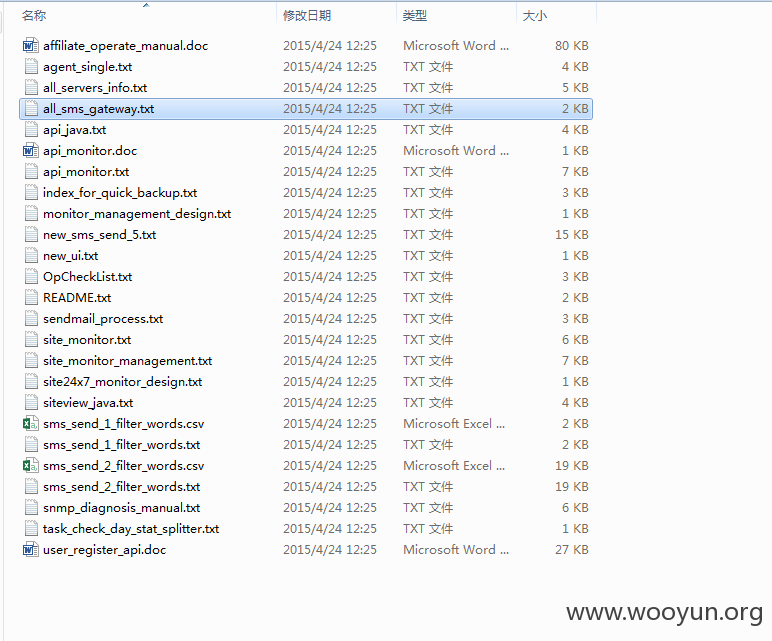This screenshot has width=772, height=641.
Task: Sort files by the 修改日期 column header
Action: [x=307, y=16]
